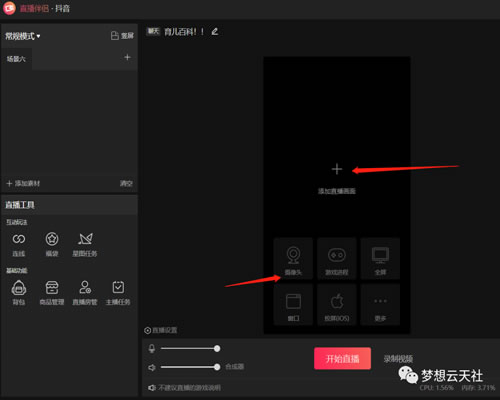The width and height of the screenshot is (500, 400).
Task: Mute the microphone icon
Action: coord(152,349)
